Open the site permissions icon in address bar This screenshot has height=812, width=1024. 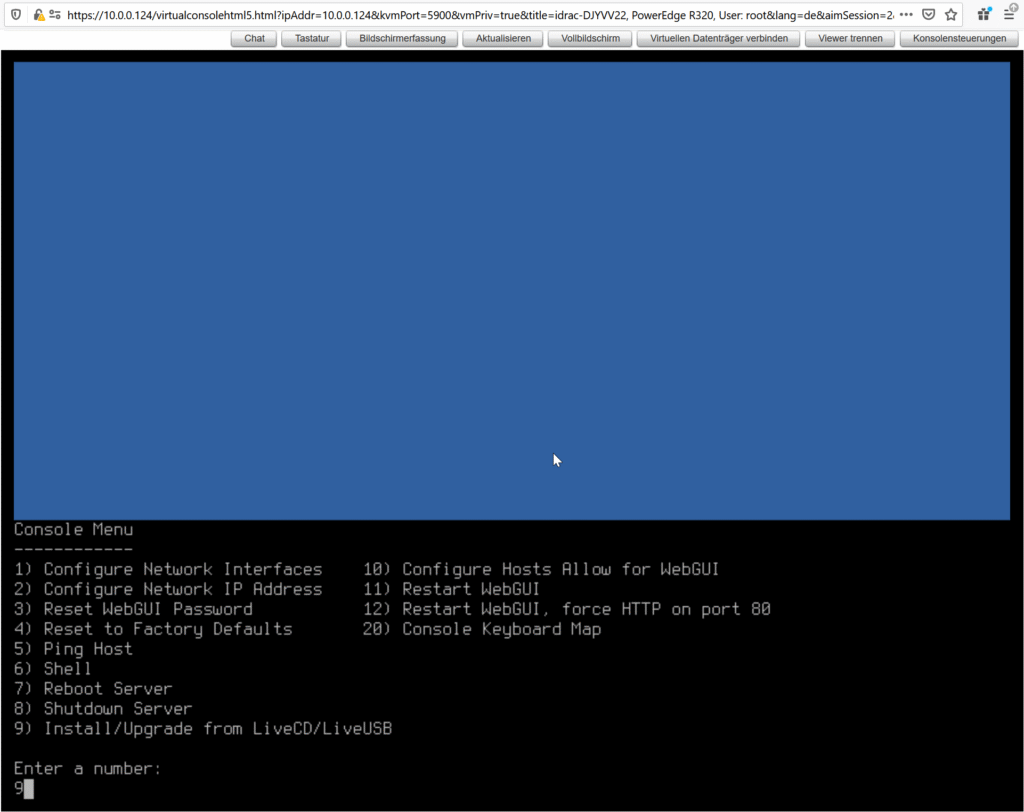56,15
